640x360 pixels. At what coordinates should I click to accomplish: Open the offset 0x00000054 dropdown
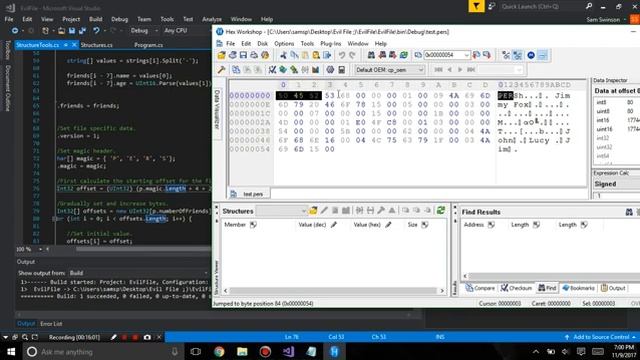[467, 55]
